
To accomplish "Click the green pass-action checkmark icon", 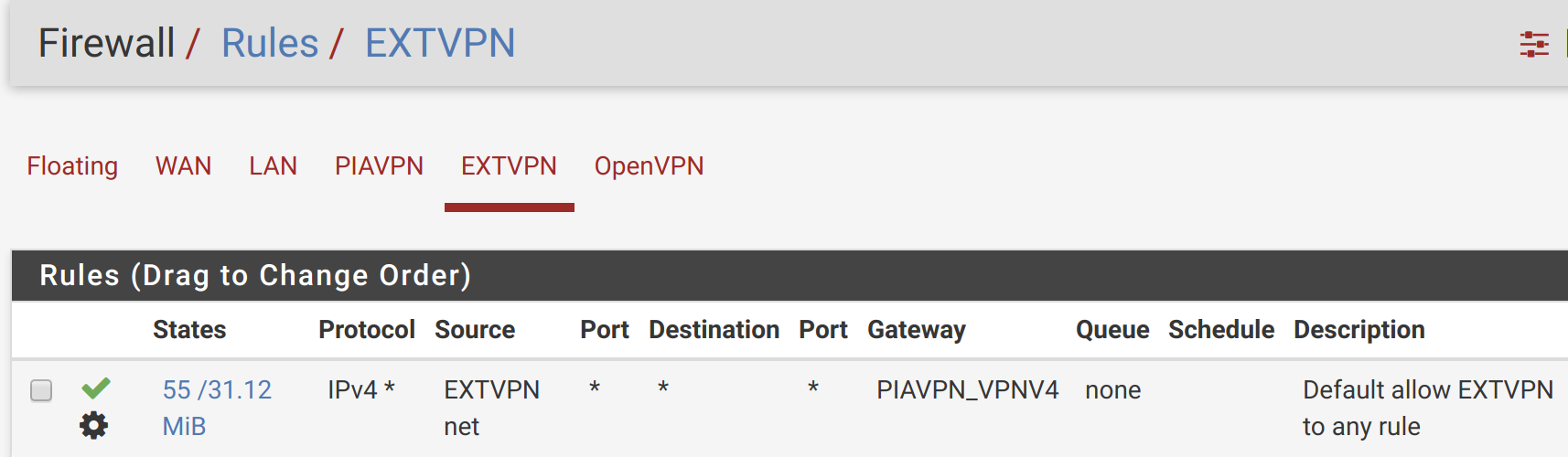I will [95, 388].
